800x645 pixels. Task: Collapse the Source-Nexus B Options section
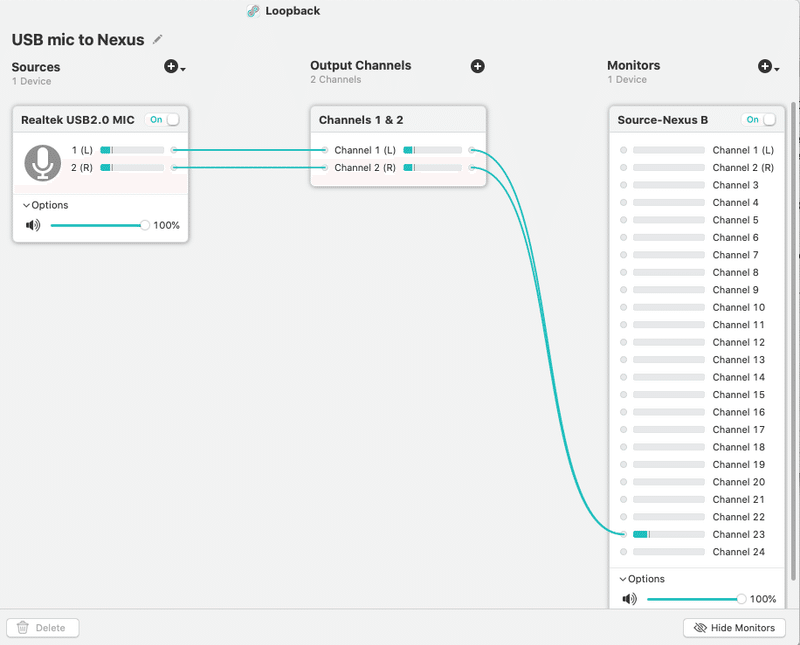tap(623, 579)
